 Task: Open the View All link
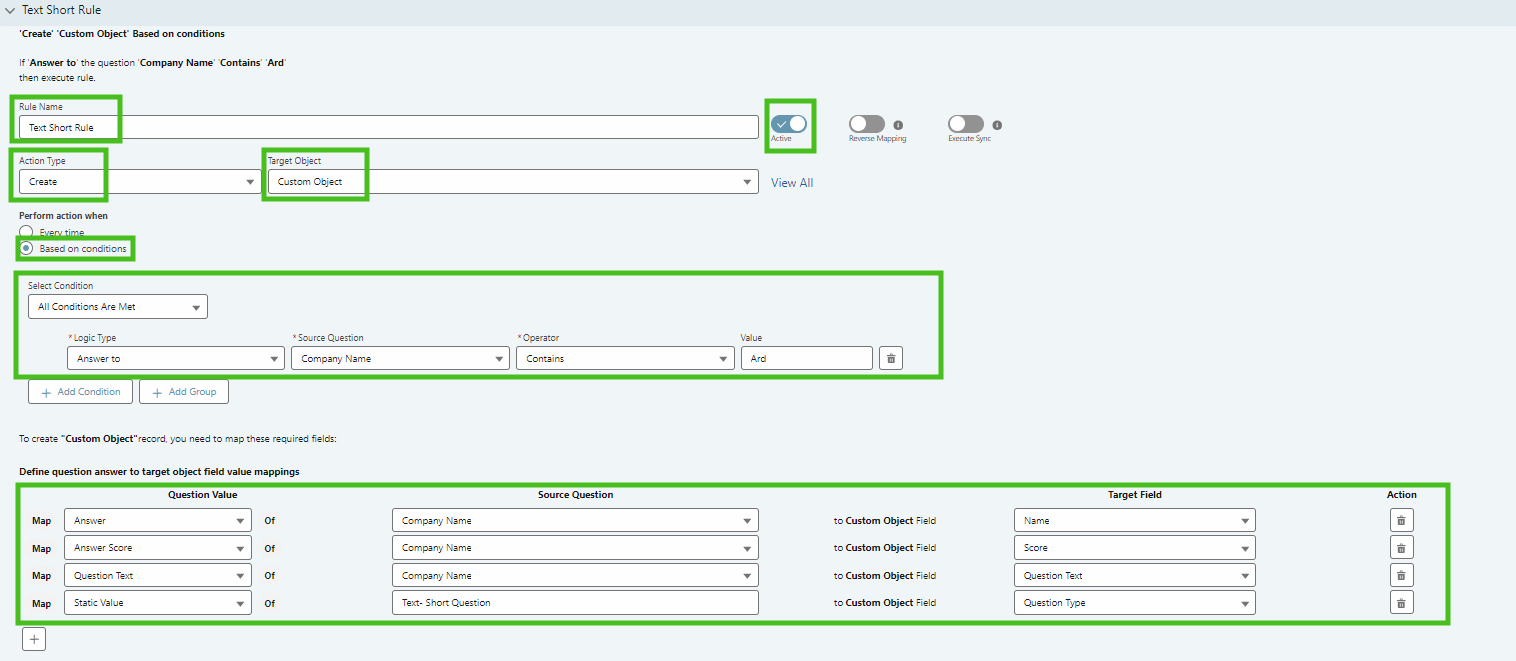coord(792,183)
